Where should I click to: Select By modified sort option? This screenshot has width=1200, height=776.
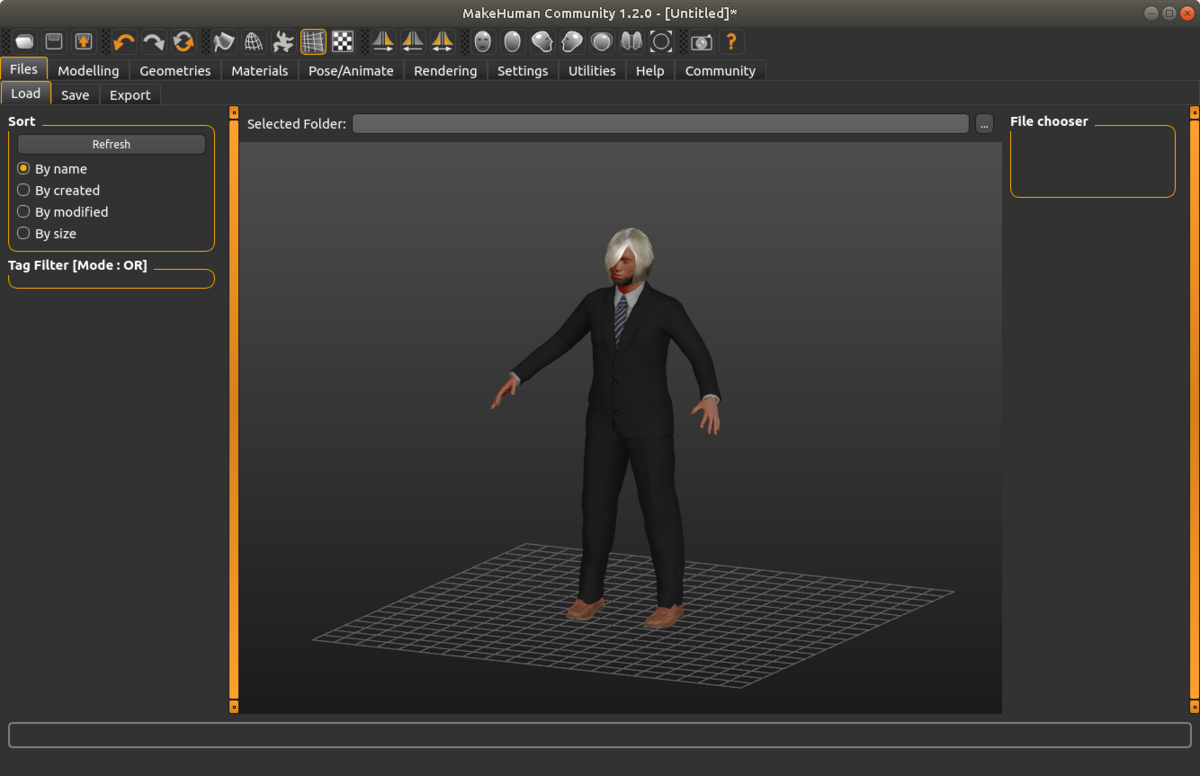click(24, 212)
